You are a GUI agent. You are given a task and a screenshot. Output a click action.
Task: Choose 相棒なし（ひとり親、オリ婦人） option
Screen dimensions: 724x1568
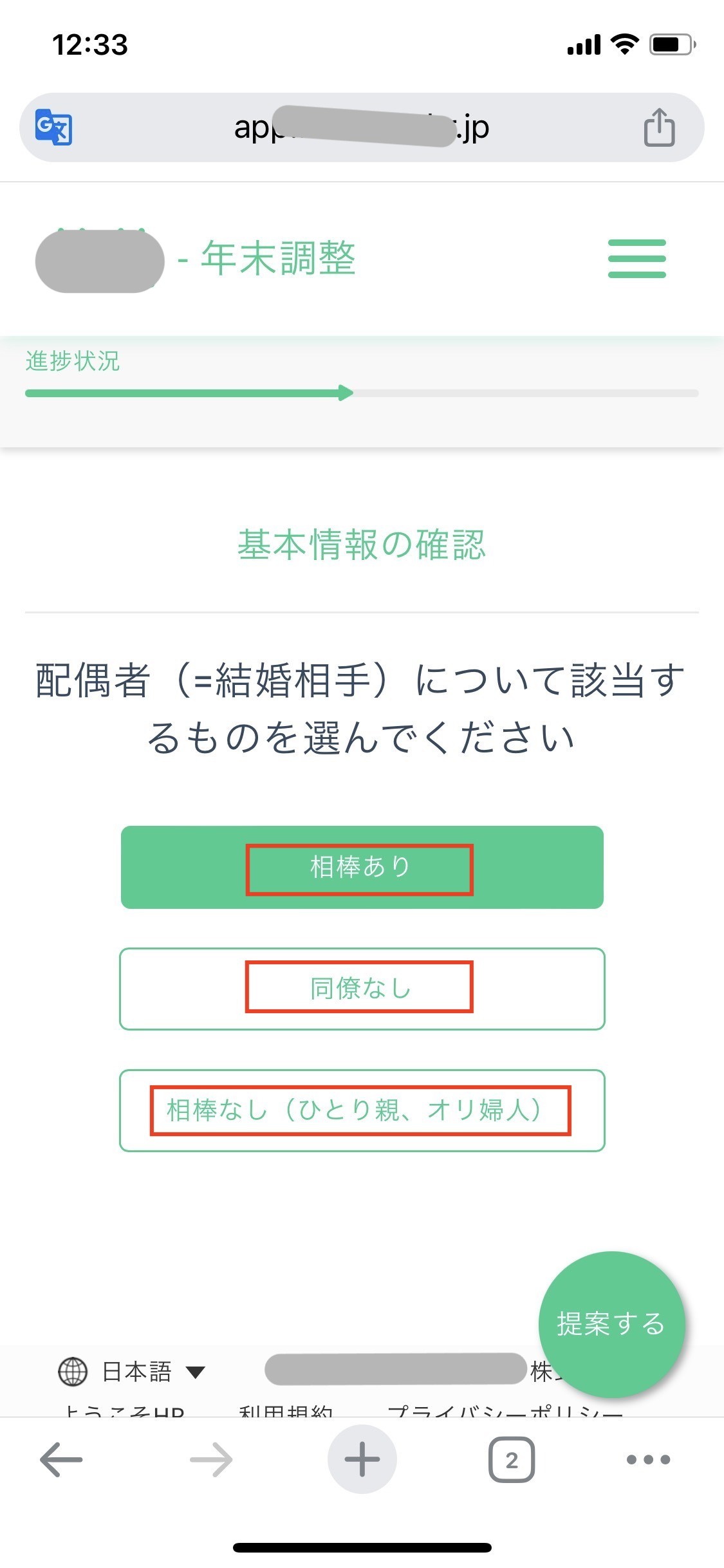[362, 1110]
